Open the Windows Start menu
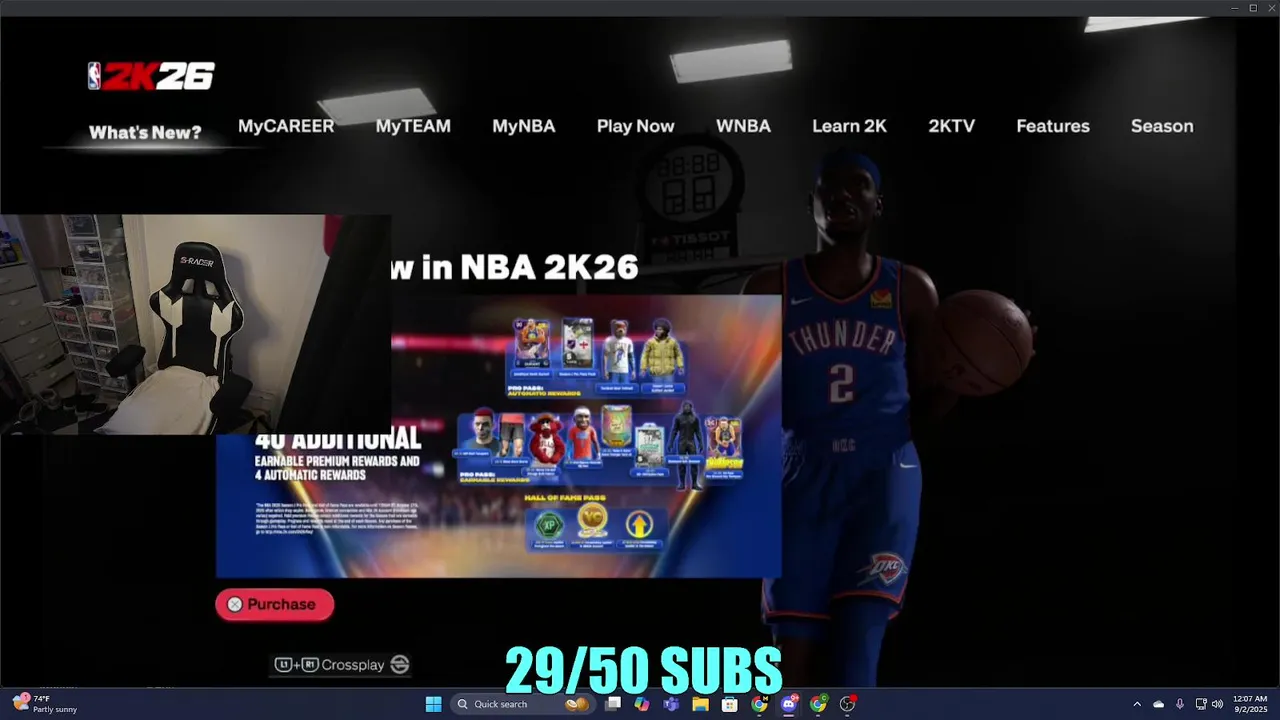This screenshot has height=720, width=1280. [433, 704]
